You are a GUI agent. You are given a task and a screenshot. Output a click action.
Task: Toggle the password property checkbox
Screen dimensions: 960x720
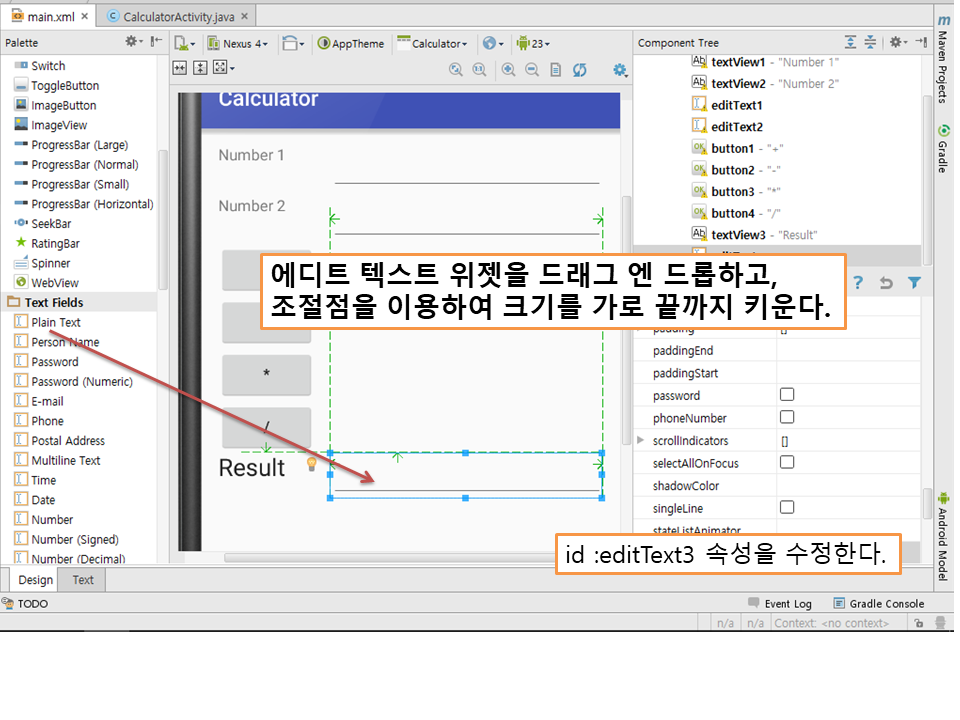coord(787,395)
